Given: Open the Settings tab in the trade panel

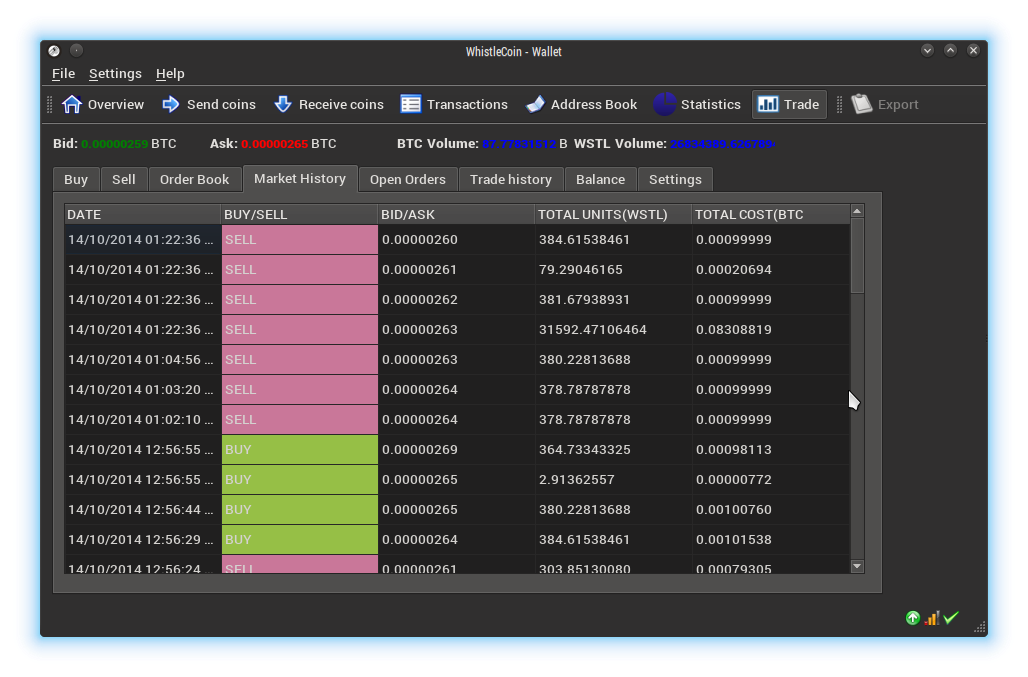Looking at the screenshot, I should click(675, 180).
